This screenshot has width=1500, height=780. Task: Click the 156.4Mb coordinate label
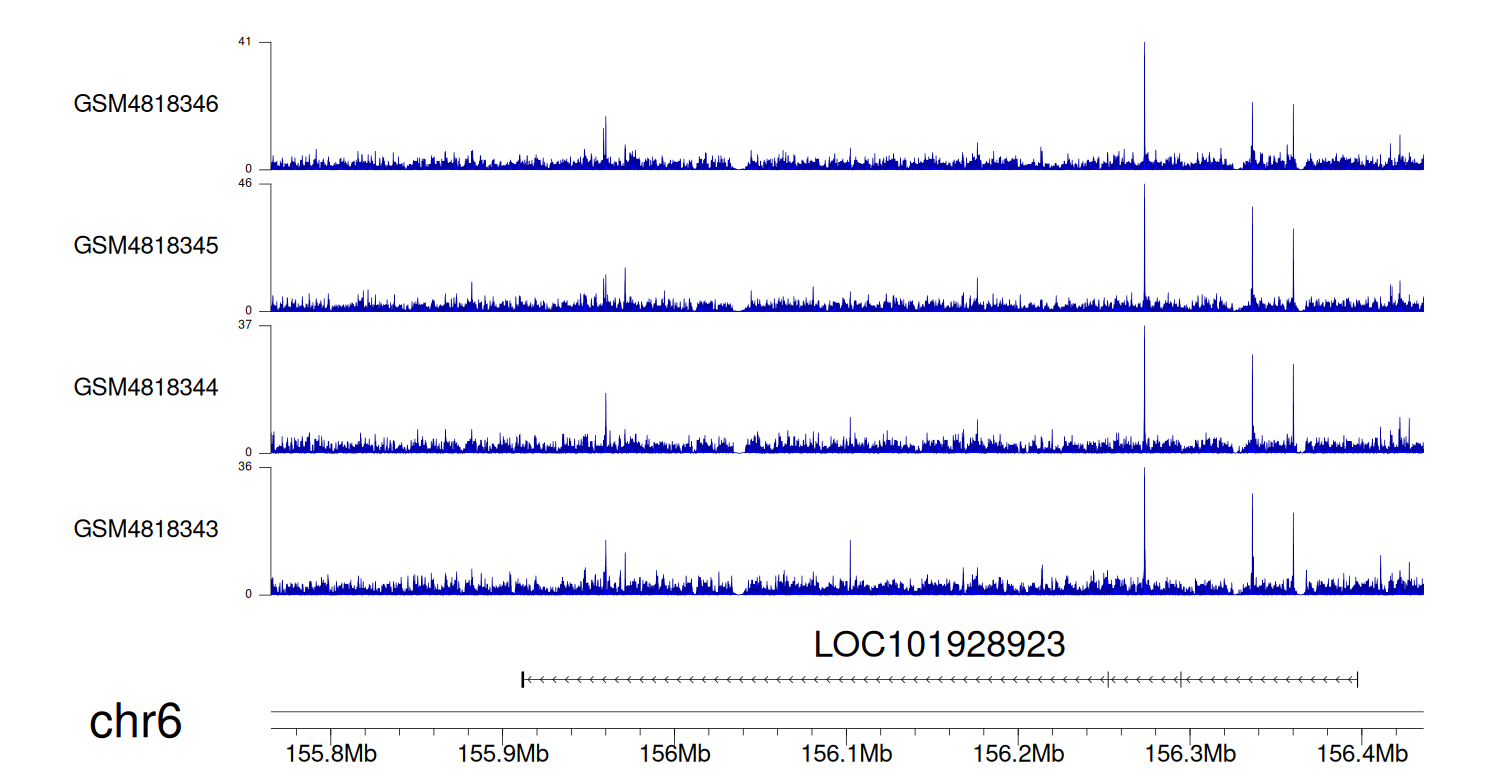click(x=1361, y=753)
